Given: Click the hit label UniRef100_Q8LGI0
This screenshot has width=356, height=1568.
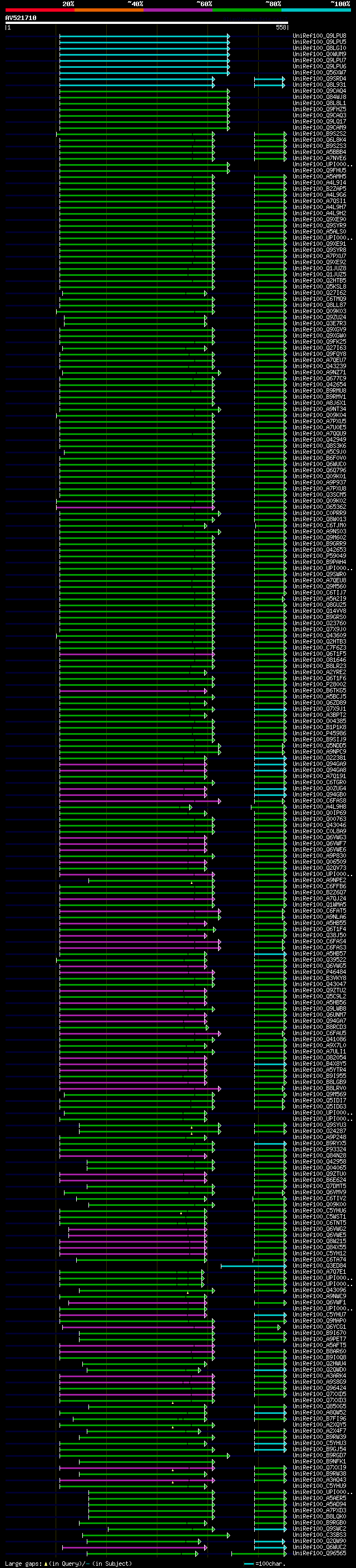Looking at the screenshot, I should [x=319, y=48].
